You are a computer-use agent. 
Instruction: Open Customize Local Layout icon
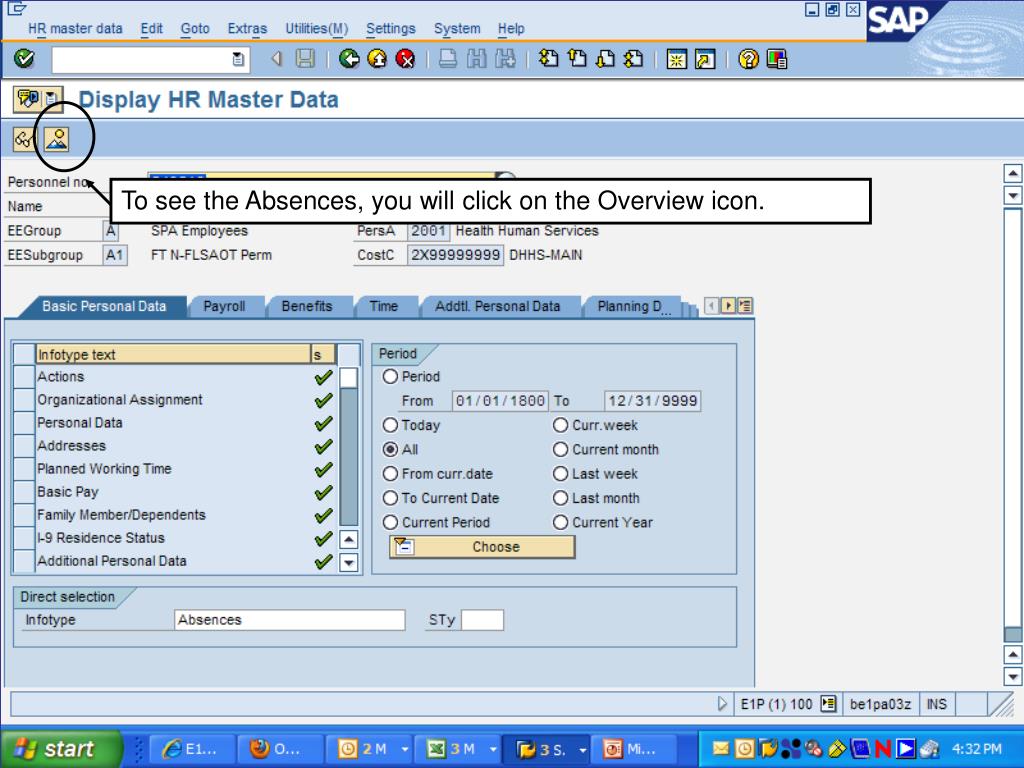777,59
